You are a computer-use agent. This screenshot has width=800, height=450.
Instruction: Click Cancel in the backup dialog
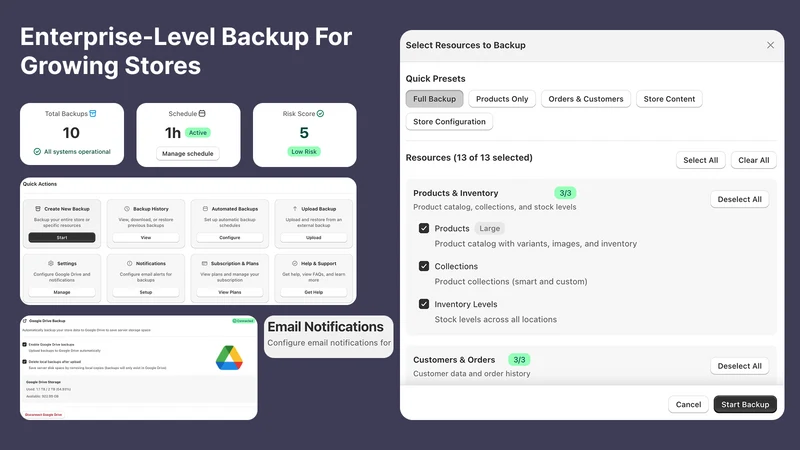688,405
